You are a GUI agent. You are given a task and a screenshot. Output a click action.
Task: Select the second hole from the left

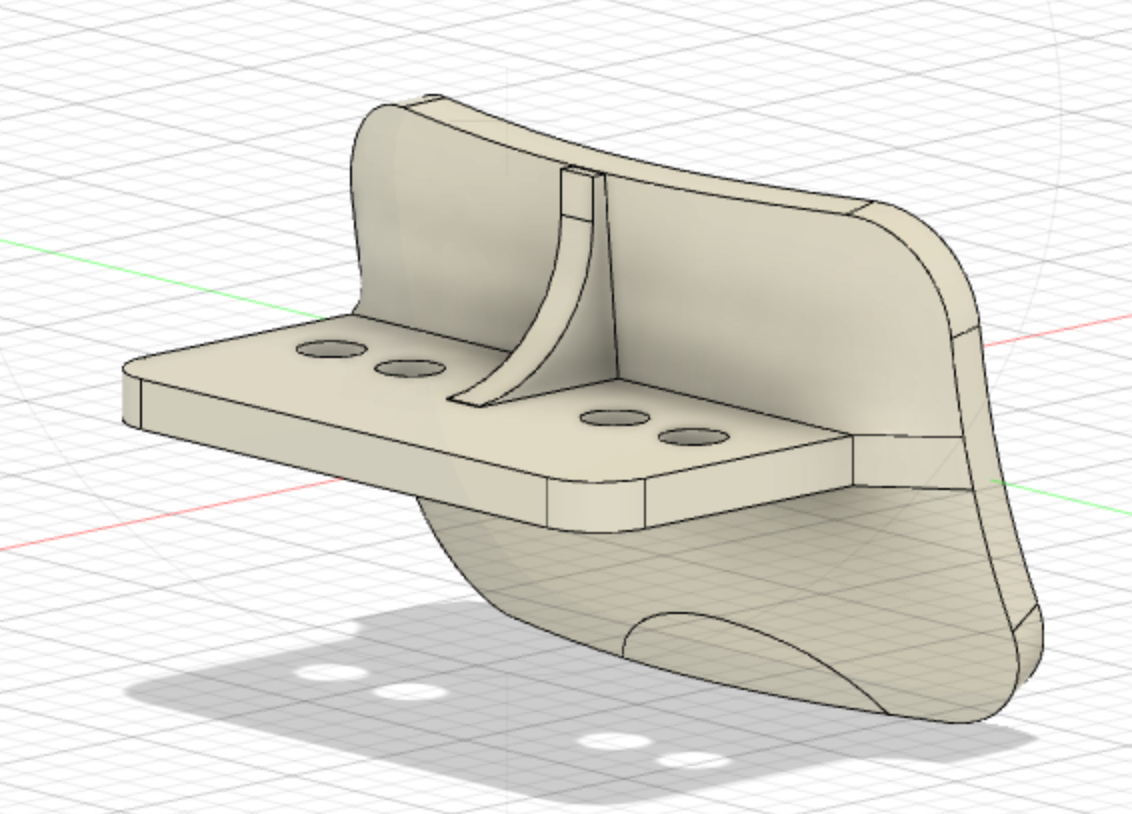[410, 369]
